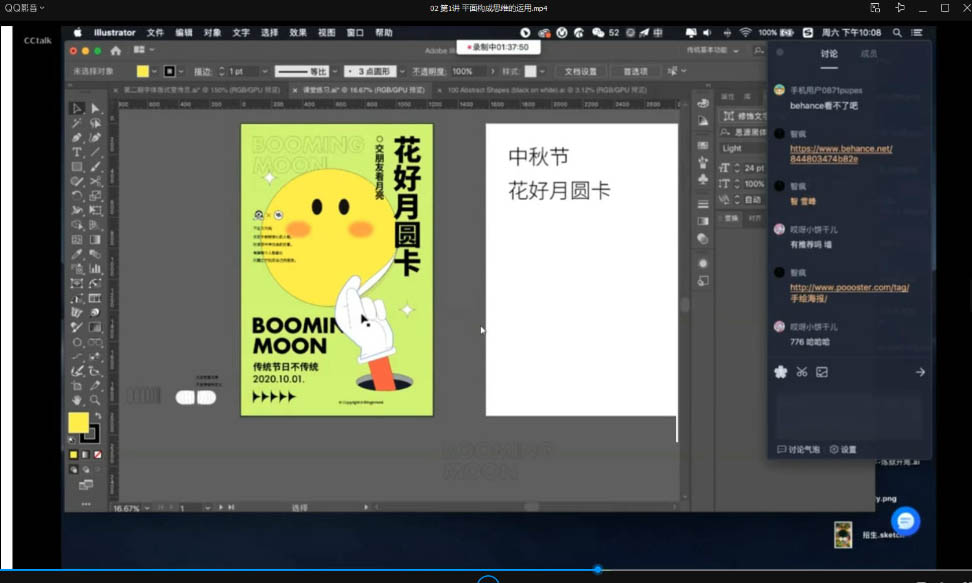Open the Light font style dropdown

pos(743,148)
